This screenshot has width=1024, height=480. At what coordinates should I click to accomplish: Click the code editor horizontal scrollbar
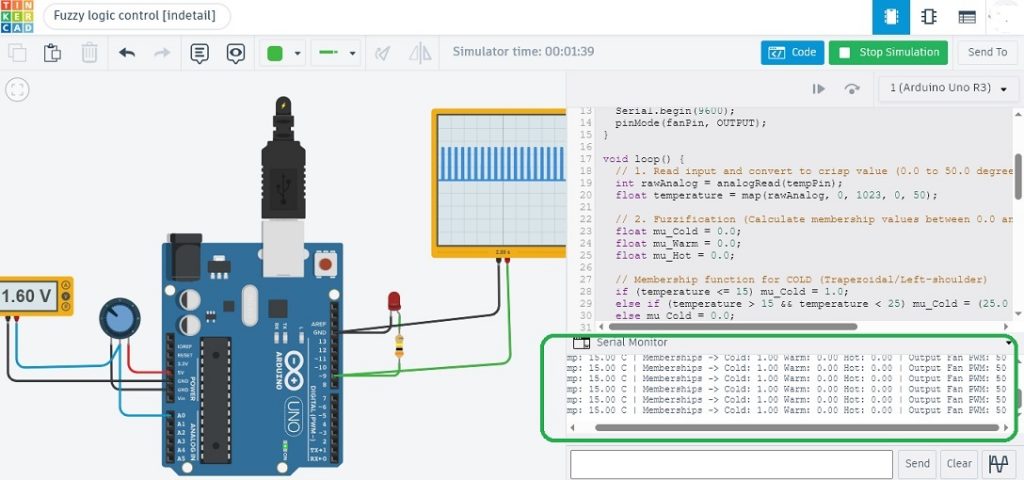point(733,326)
